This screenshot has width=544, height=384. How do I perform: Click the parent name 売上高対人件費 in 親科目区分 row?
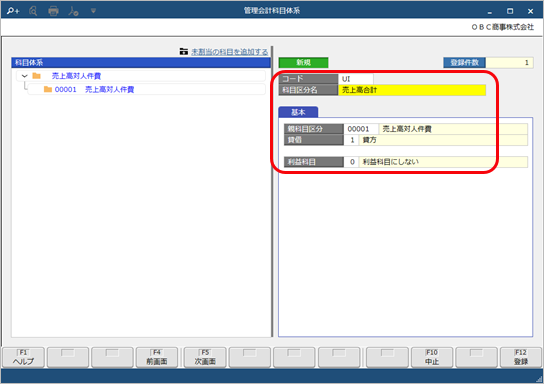[407, 129]
